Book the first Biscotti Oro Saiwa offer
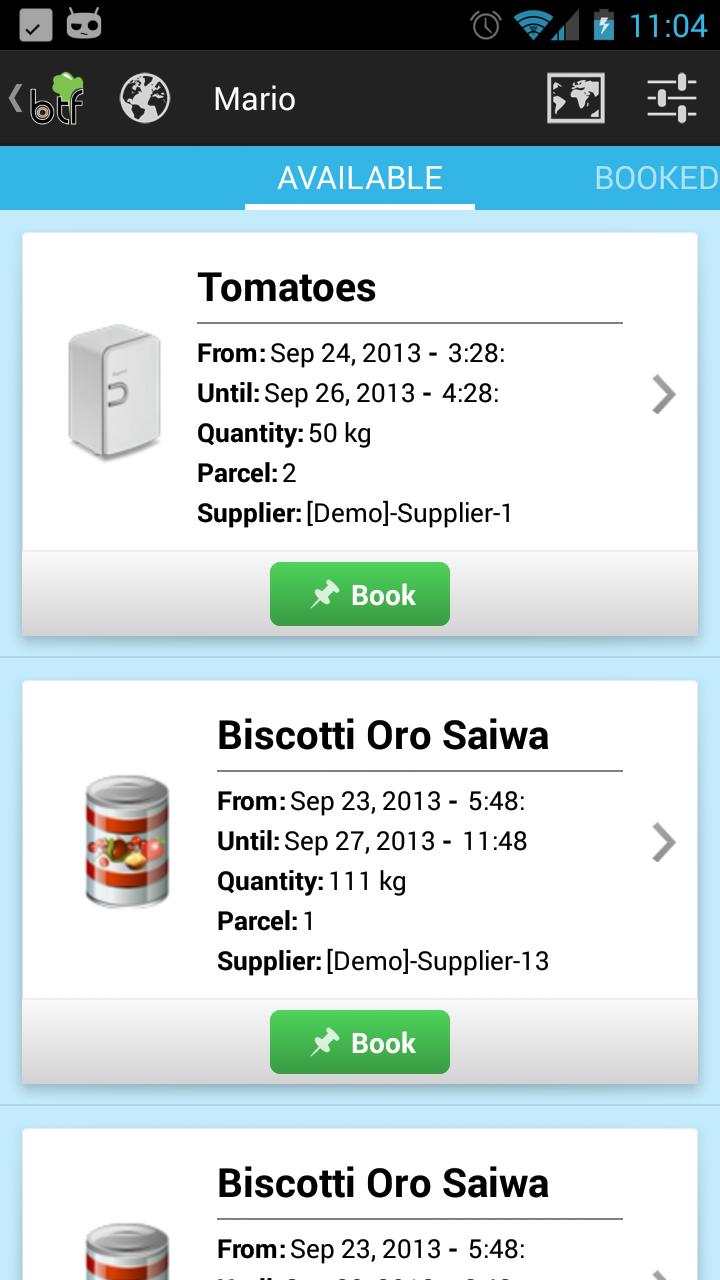This screenshot has height=1280, width=720. point(360,1042)
